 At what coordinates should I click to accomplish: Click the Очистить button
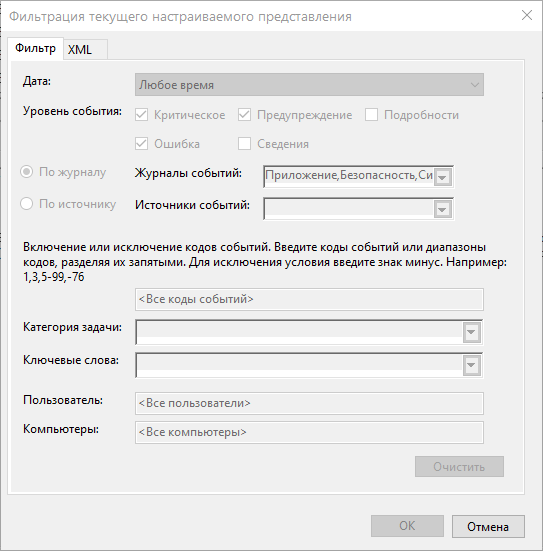point(459,467)
